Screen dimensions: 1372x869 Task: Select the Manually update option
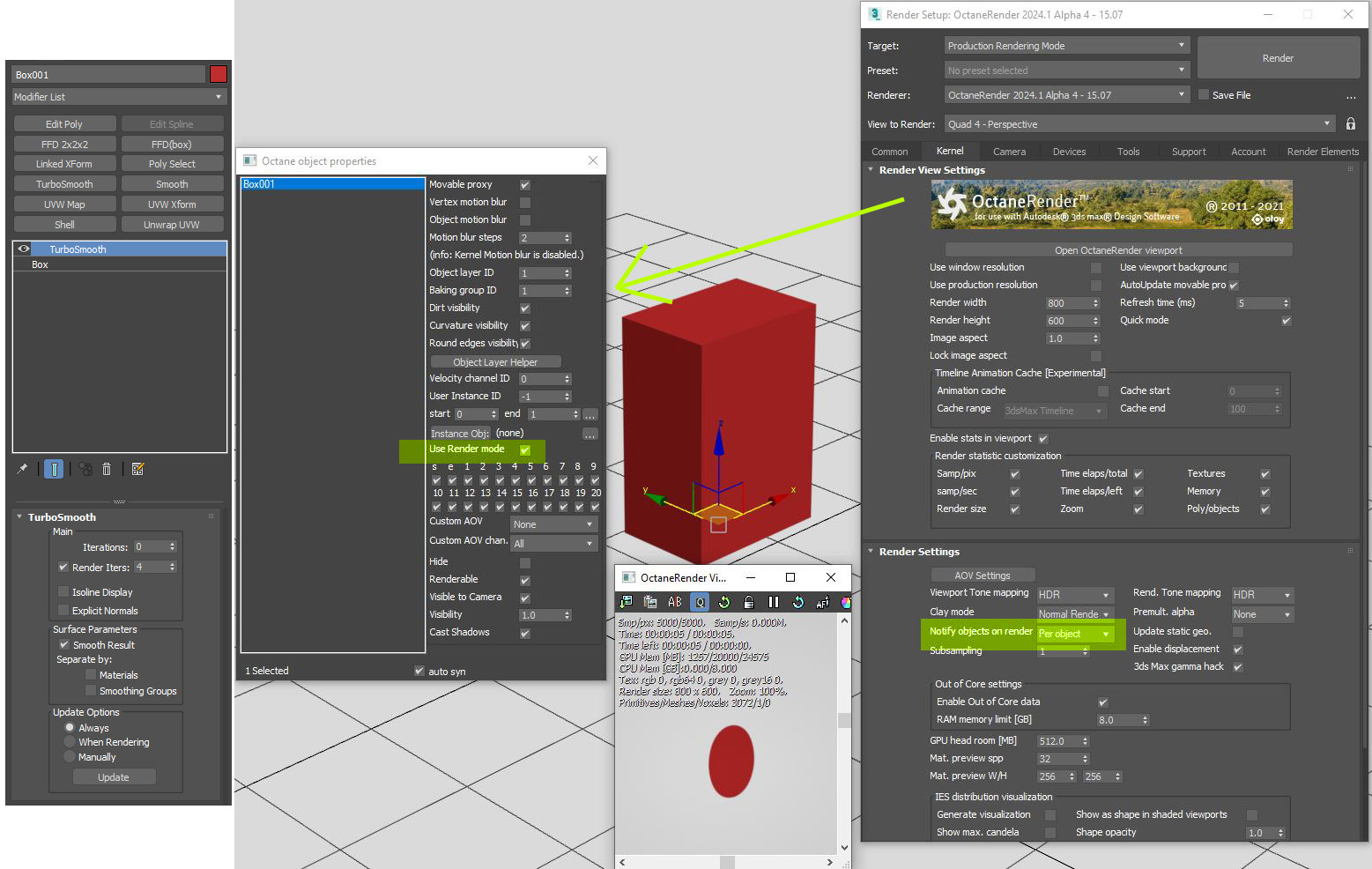[x=70, y=757]
